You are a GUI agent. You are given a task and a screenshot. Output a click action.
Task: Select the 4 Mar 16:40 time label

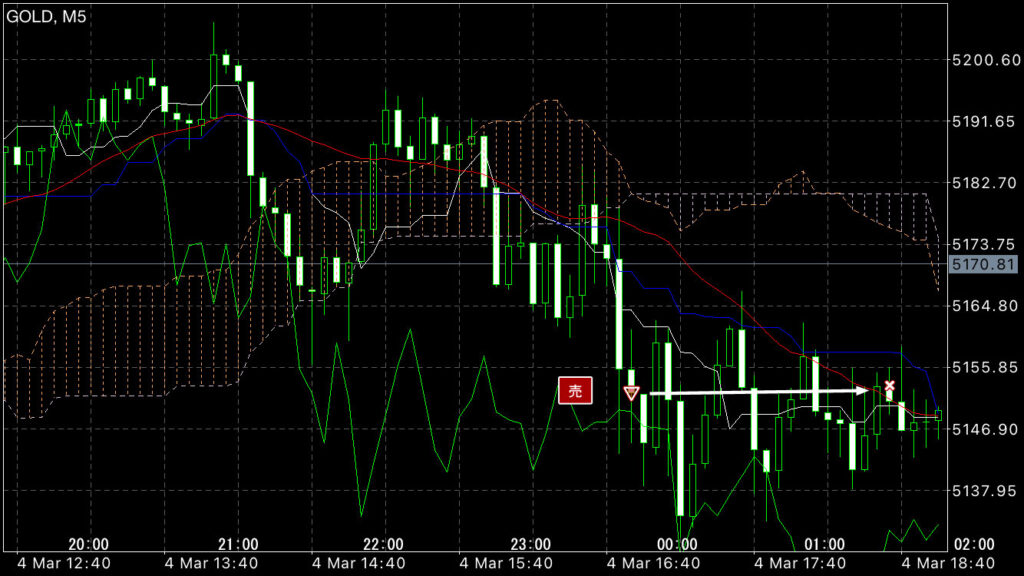[657, 563]
